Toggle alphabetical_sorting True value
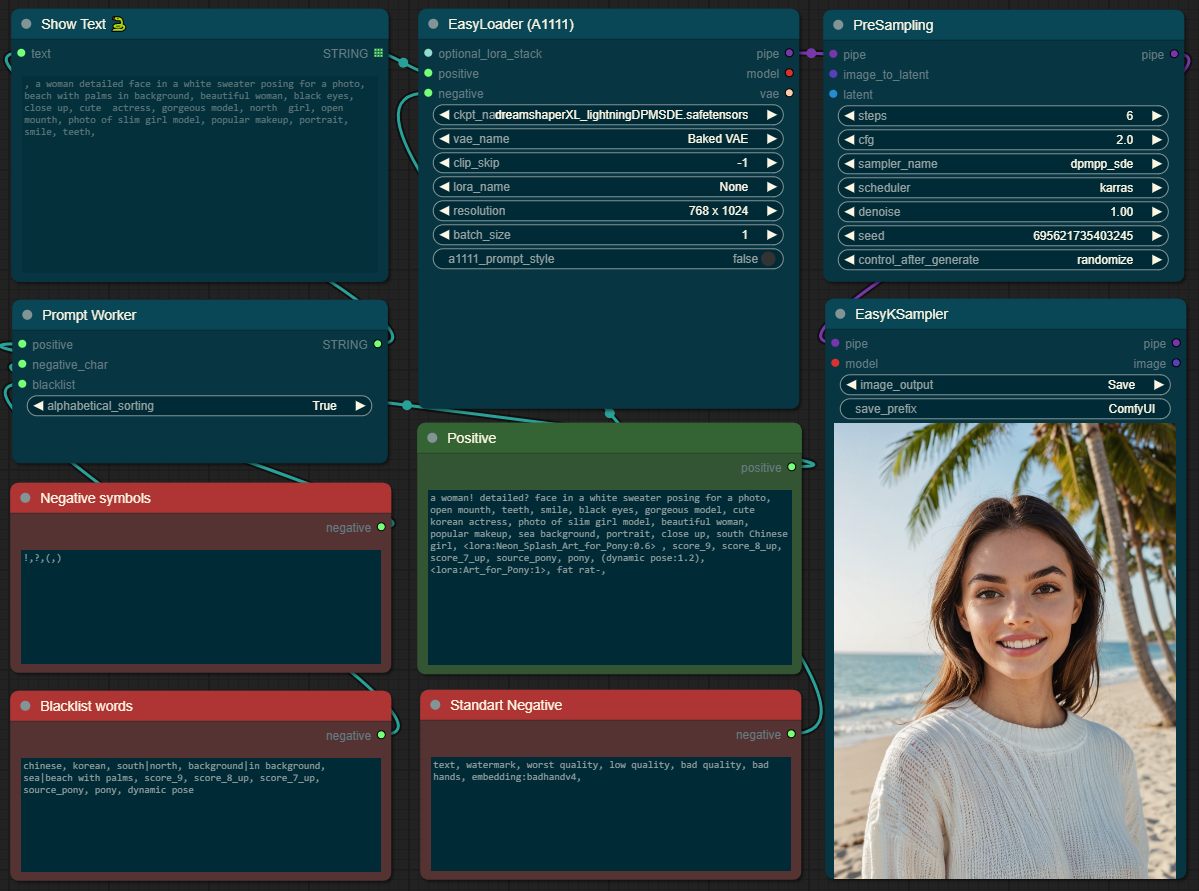The image size is (1199, 891). point(324,405)
